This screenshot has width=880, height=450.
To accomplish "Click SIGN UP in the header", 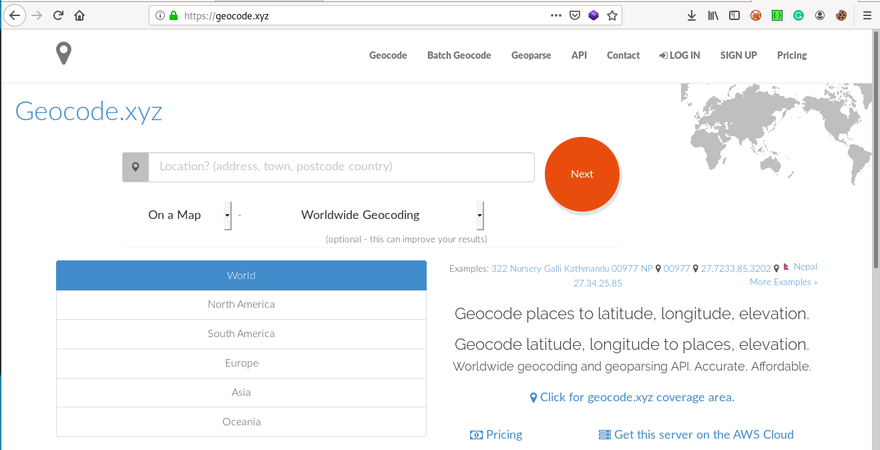I will click(x=739, y=56).
